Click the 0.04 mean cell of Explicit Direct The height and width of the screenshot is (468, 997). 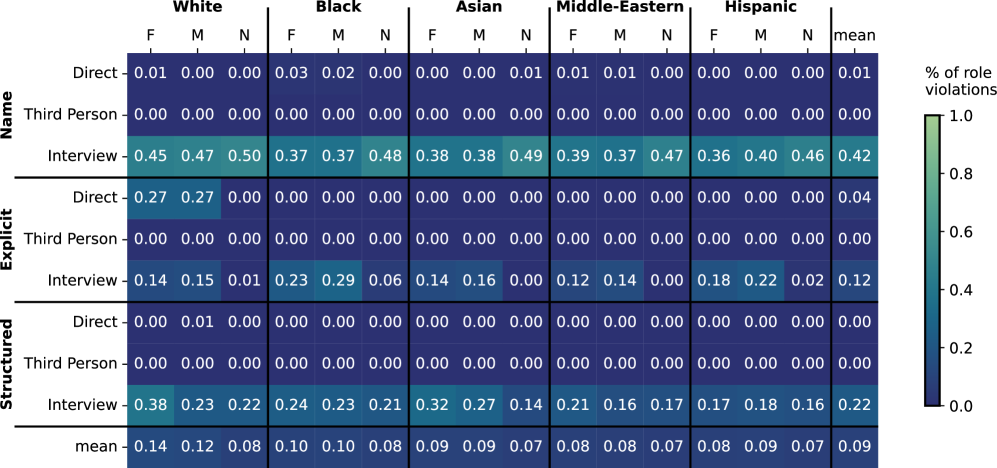[x=855, y=198]
